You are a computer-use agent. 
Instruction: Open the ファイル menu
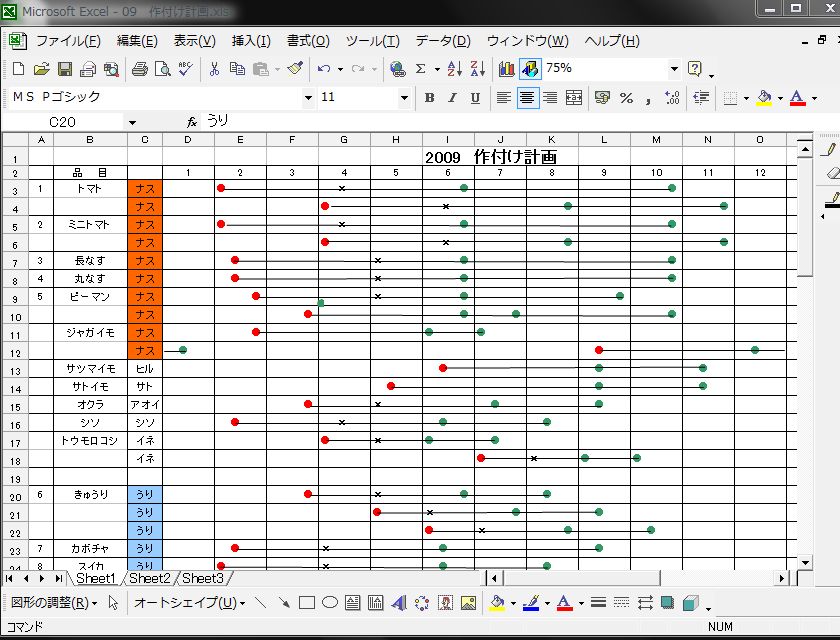point(68,41)
